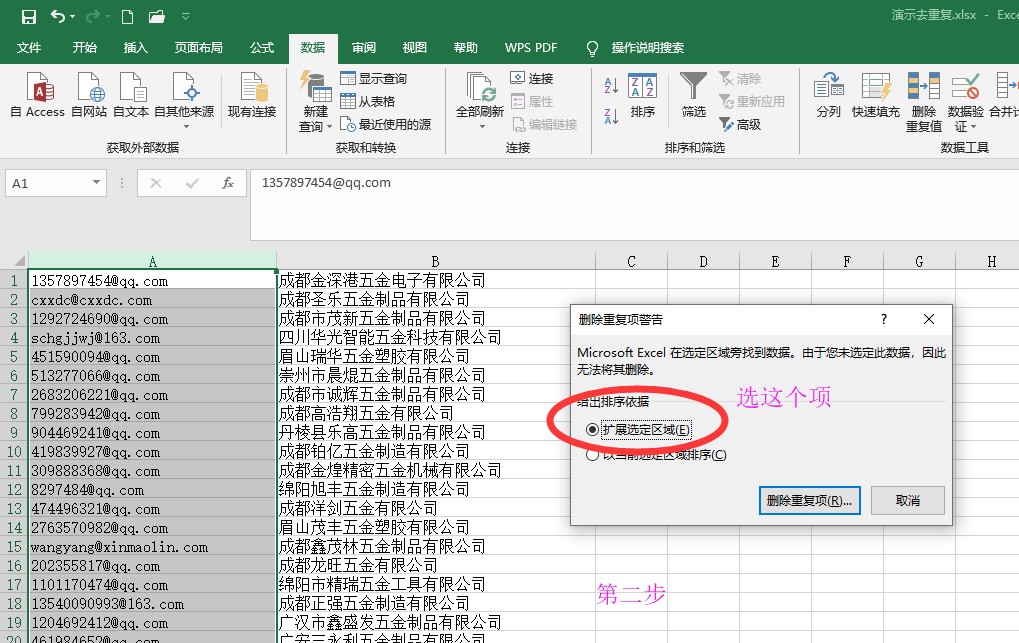Screen dimensions: 1019x643
Task: Open the 连接 connections button
Action: click(532, 79)
